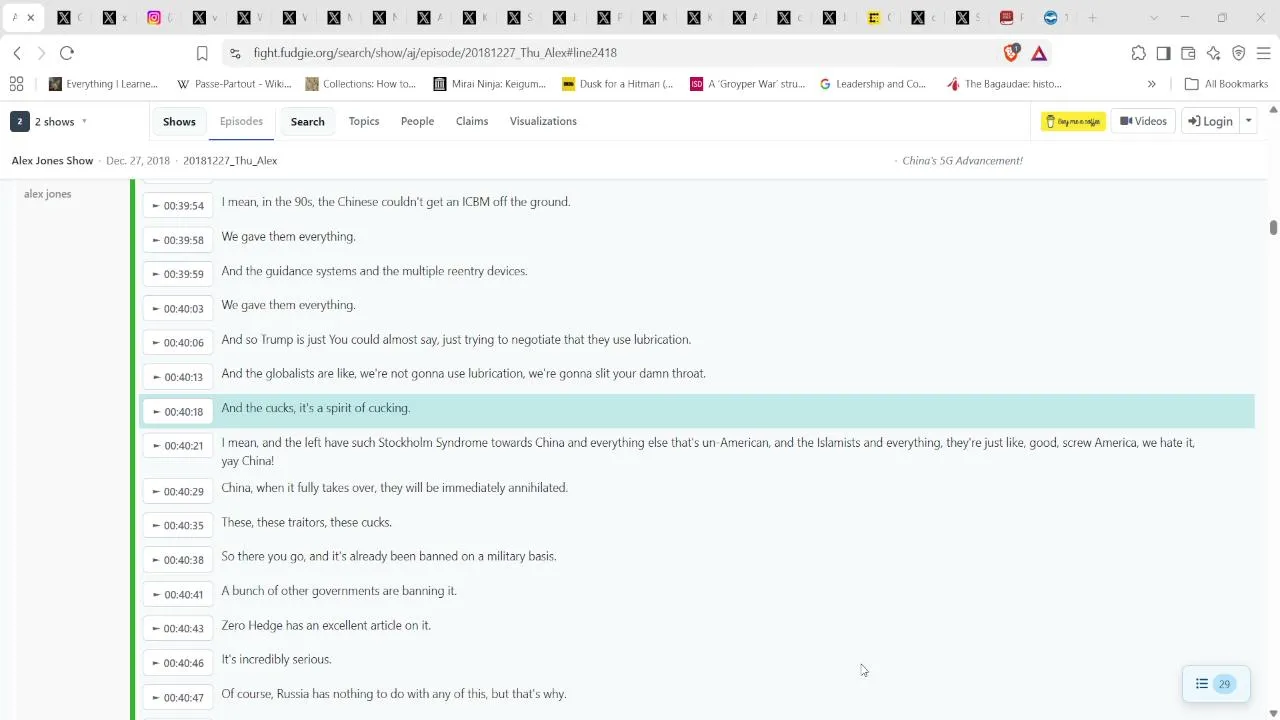Reload the current page
This screenshot has height=720, width=1280.
(x=66, y=53)
